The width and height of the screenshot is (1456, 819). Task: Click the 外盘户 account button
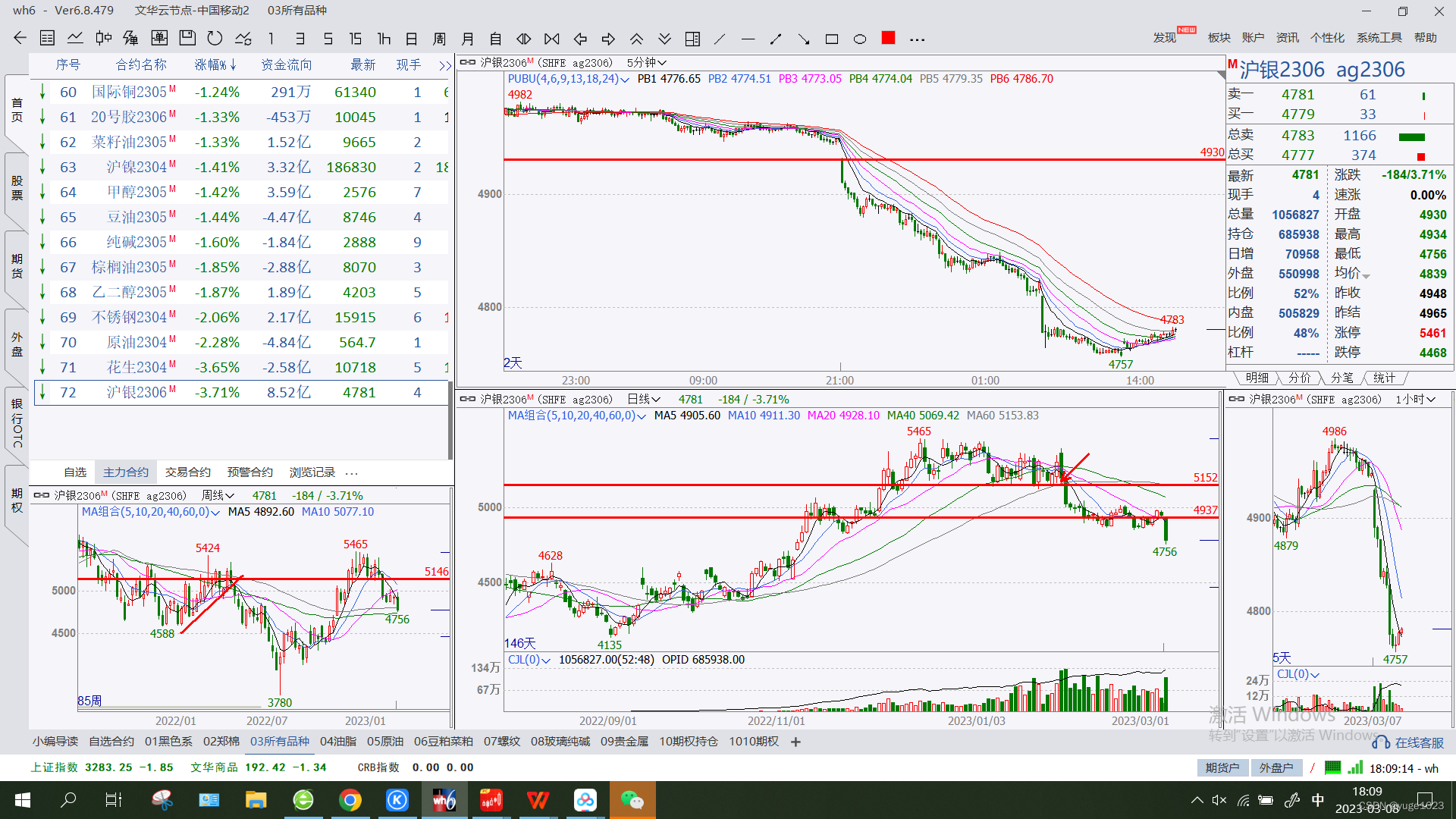1276,767
